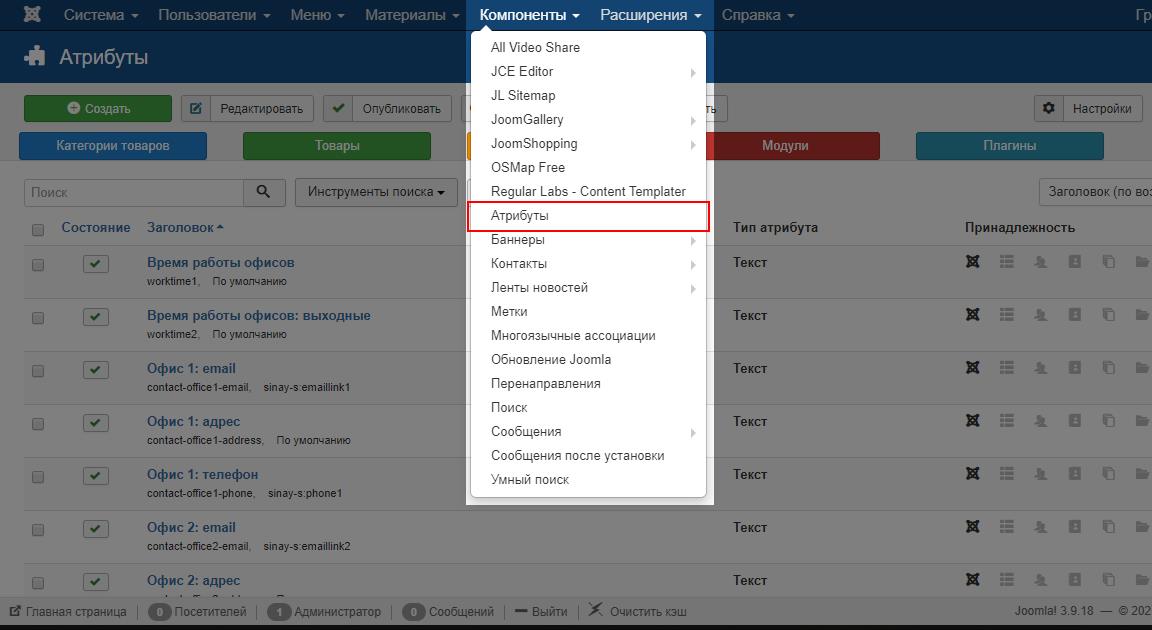Tick checkbox for Время работы офисов worktime1
1152x630 pixels.
pos(38,265)
